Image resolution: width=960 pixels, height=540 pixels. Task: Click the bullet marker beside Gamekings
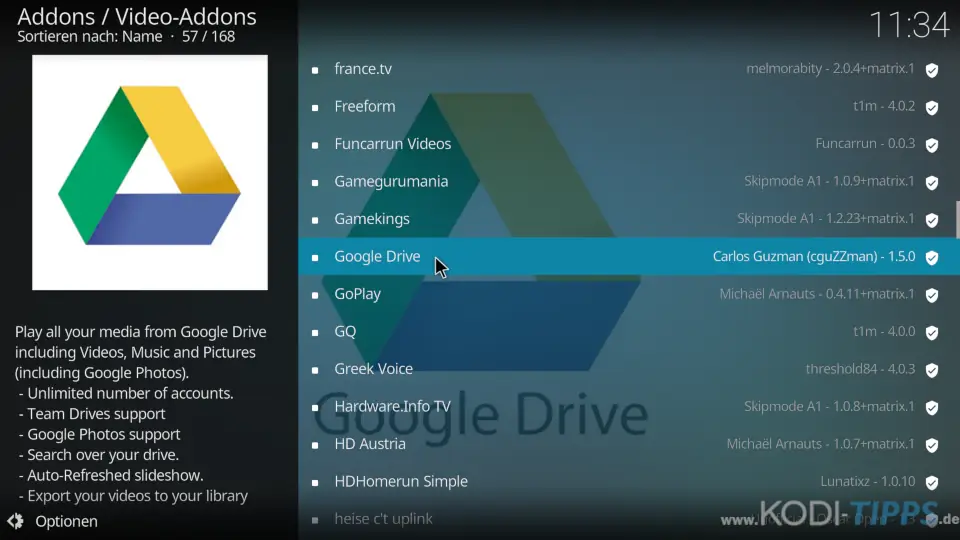[315, 220]
